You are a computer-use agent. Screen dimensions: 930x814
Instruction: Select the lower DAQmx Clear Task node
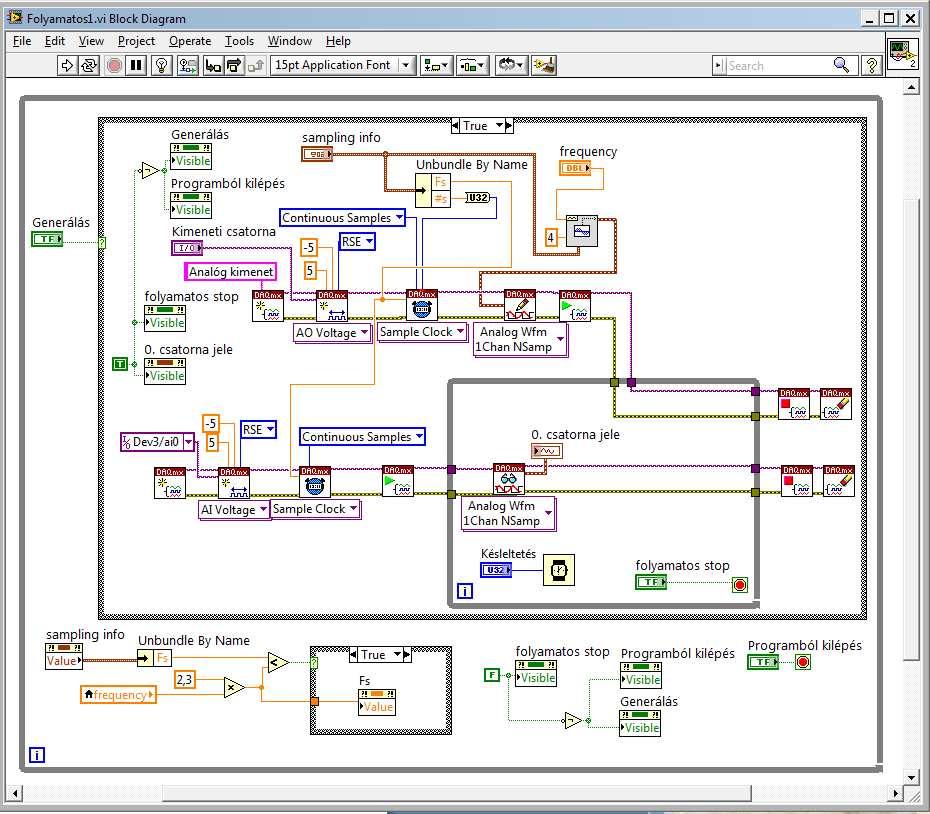pos(839,481)
